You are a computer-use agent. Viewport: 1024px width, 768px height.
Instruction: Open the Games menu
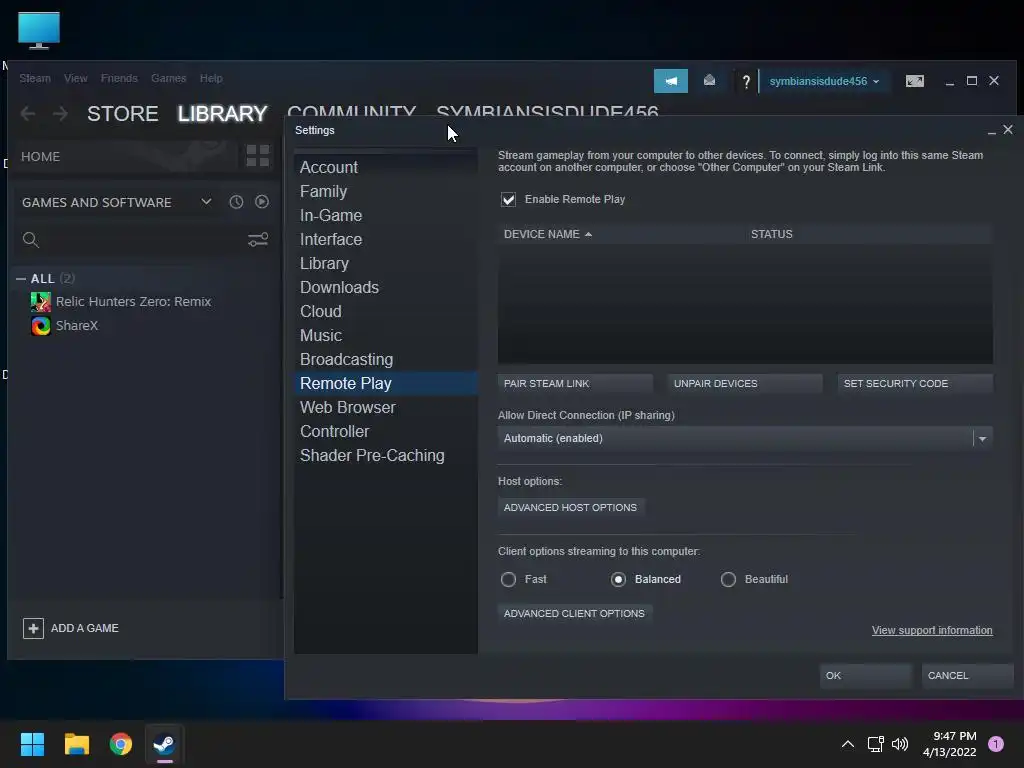point(168,78)
